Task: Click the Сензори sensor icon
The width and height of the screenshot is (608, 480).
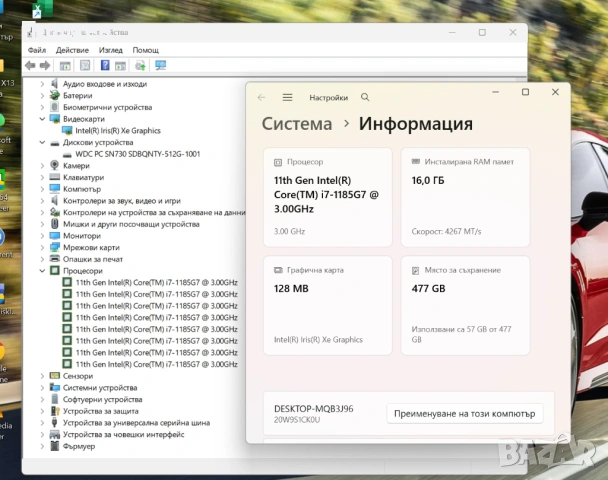Action: pyautogui.click(x=55, y=376)
